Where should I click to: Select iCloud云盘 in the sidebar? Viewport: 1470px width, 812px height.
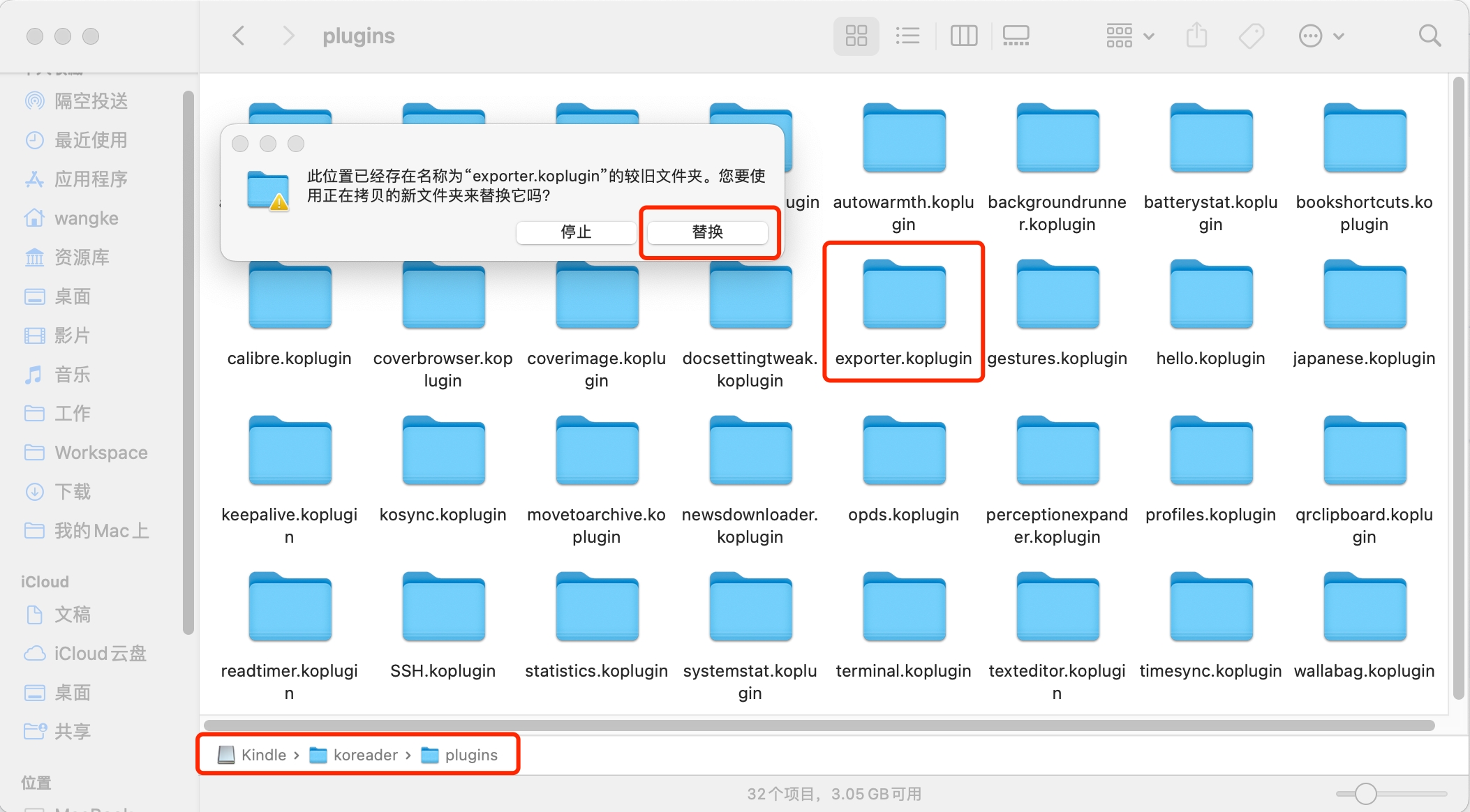coord(100,654)
